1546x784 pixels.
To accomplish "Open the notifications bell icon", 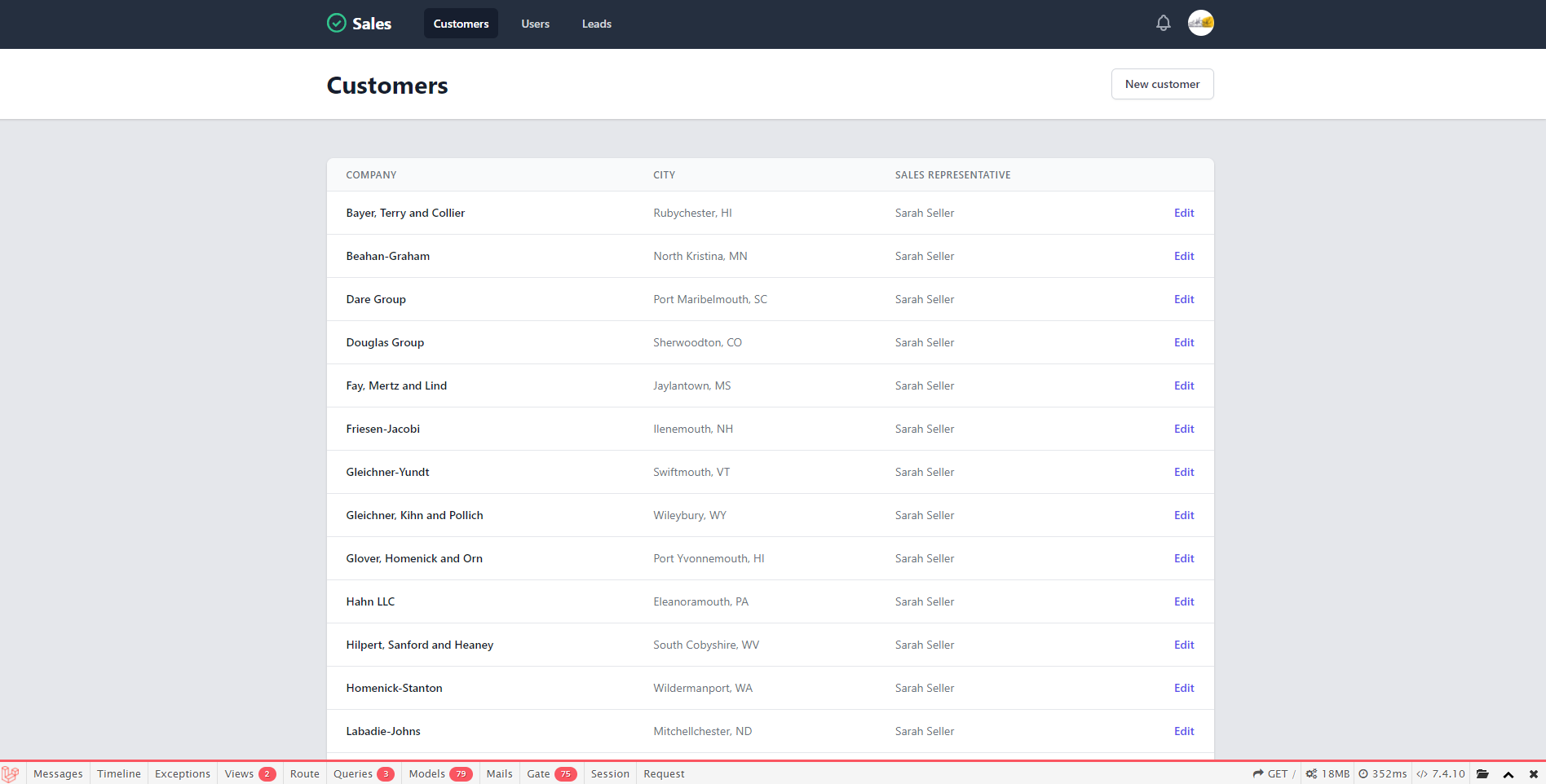I will [1163, 24].
